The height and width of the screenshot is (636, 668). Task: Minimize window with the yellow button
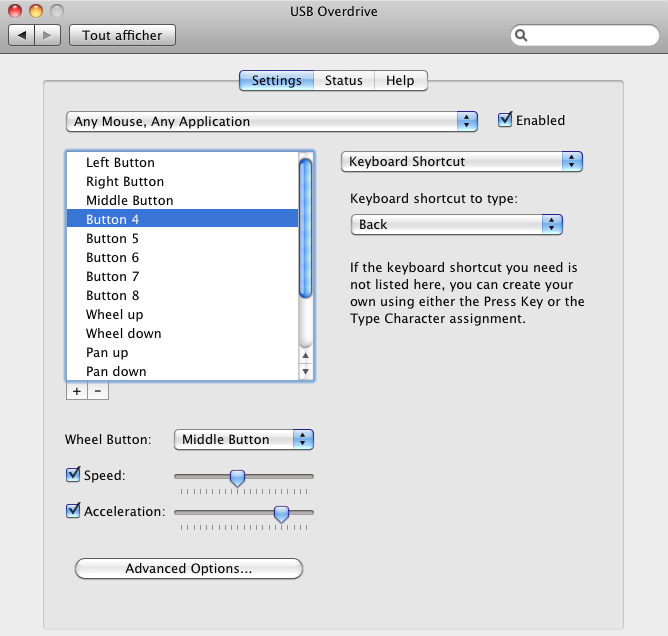tap(36, 11)
